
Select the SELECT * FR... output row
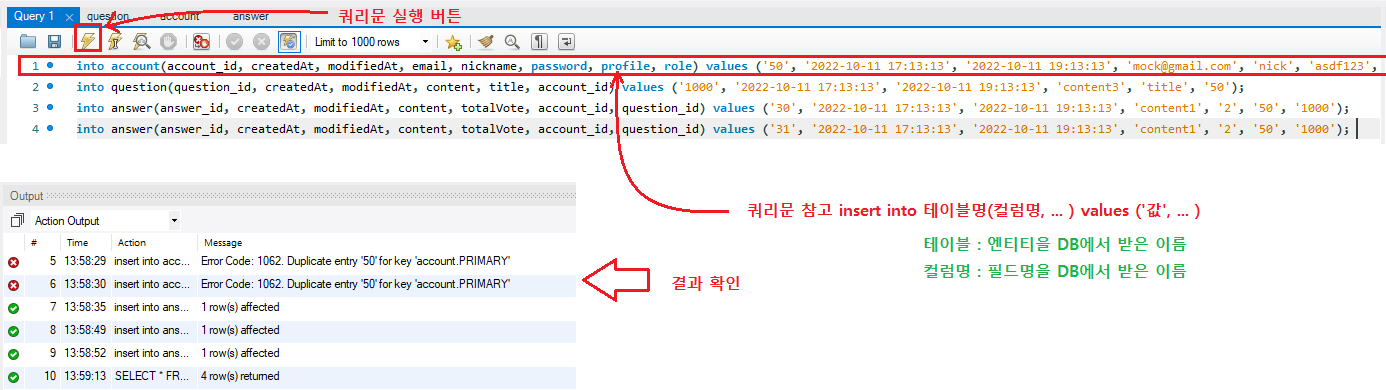(x=290, y=377)
